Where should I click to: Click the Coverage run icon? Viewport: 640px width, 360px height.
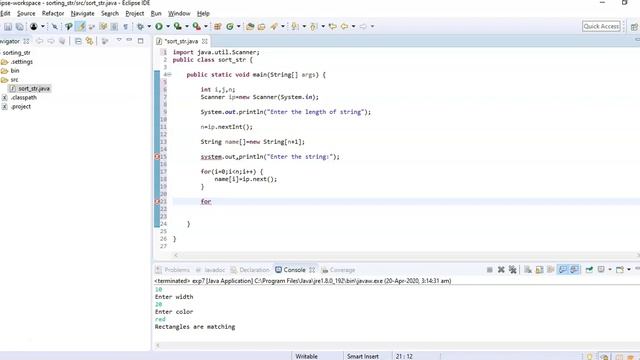point(178,27)
